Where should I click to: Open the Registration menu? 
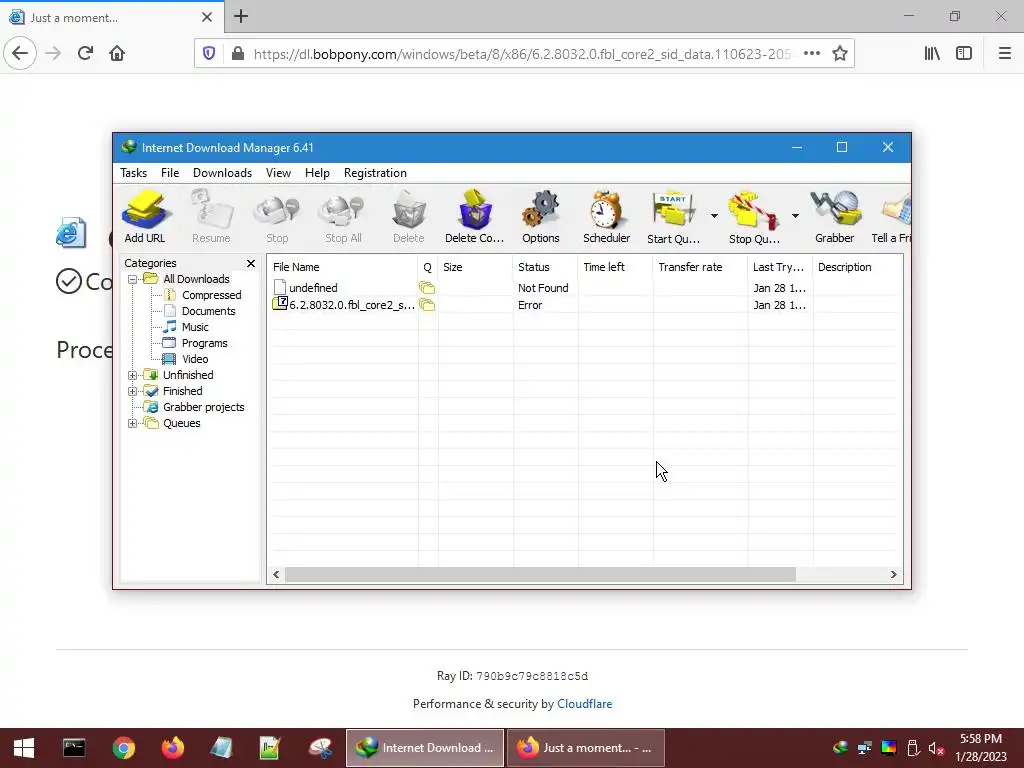pos(375,173)
